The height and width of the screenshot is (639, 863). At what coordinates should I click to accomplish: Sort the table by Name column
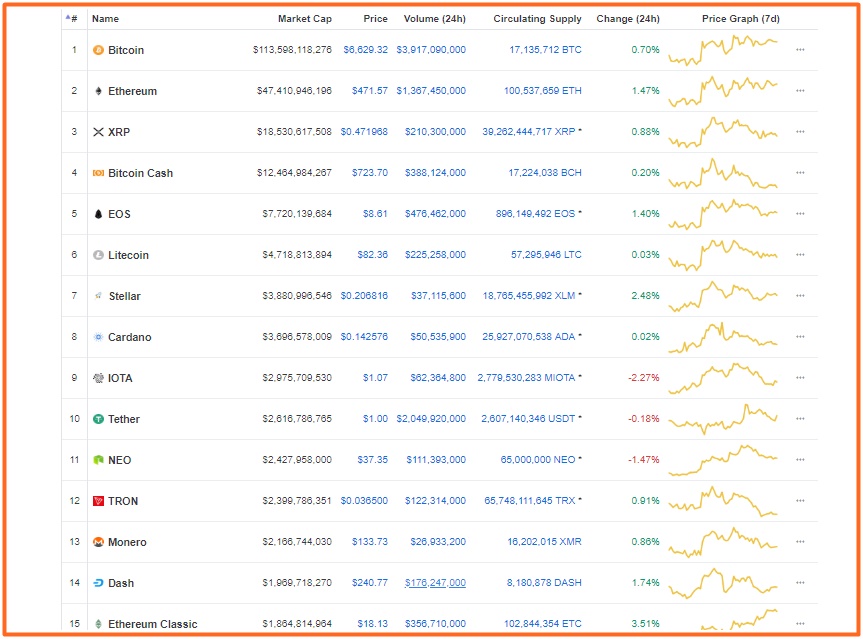tap(105, 19)
